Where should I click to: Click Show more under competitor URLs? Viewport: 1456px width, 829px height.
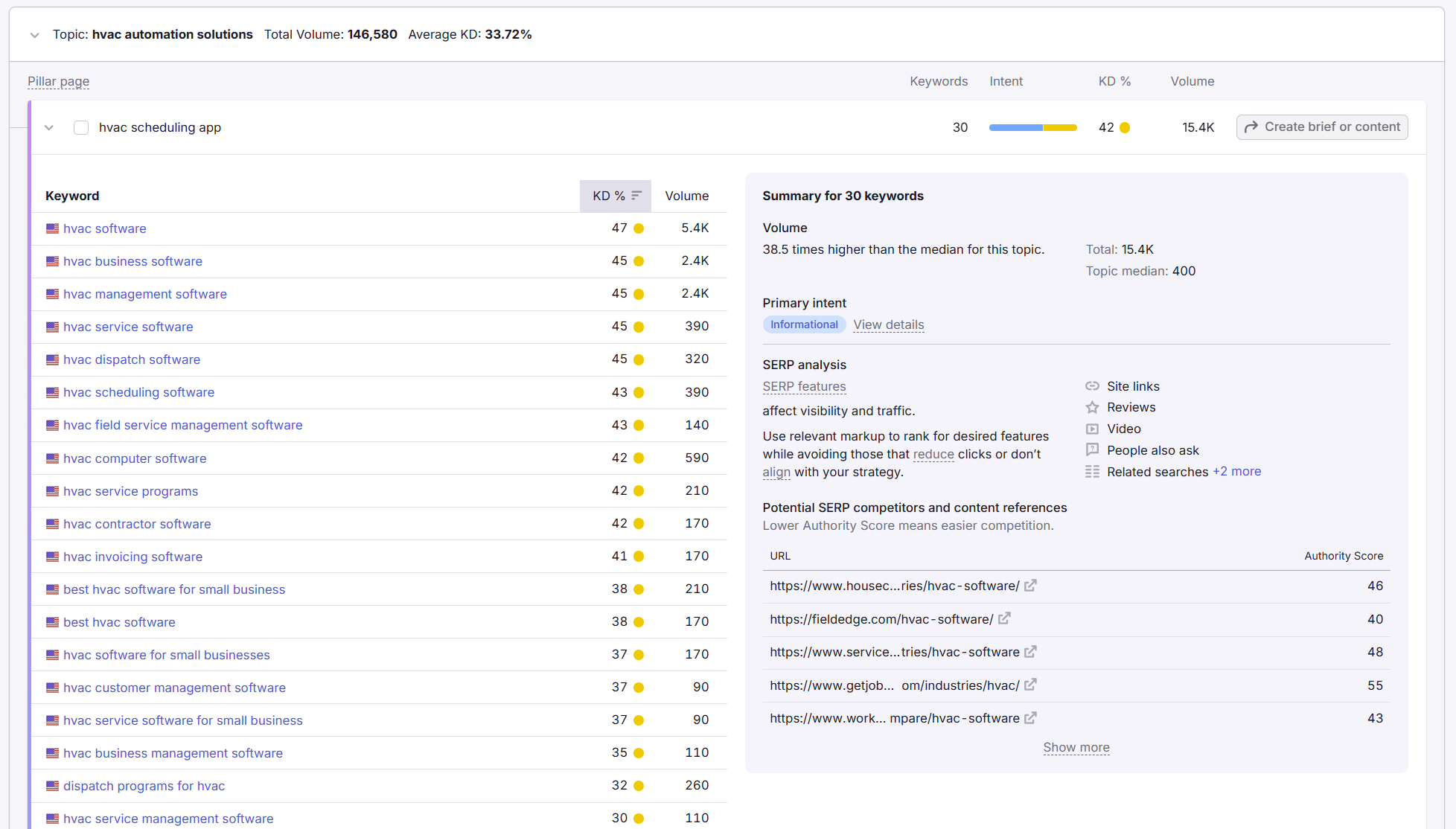[x=1076, y=747]
